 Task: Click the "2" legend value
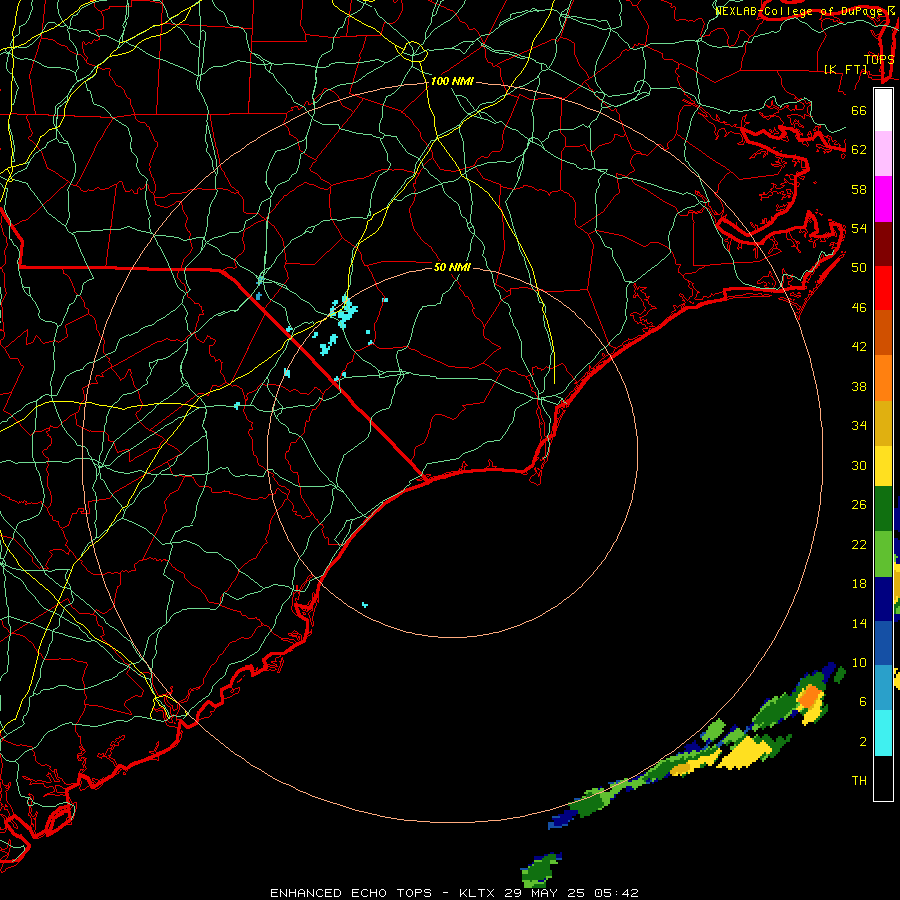863,742
